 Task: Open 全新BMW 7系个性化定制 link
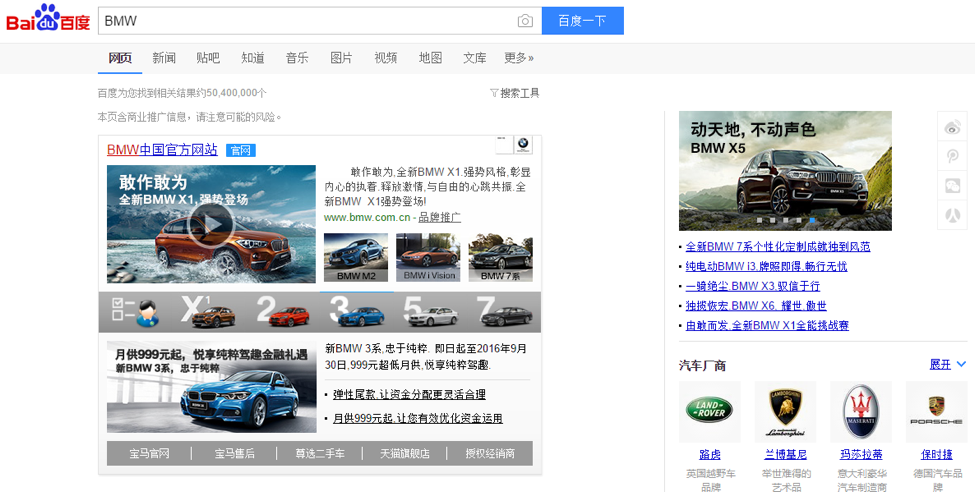click(x=778, y=247)
